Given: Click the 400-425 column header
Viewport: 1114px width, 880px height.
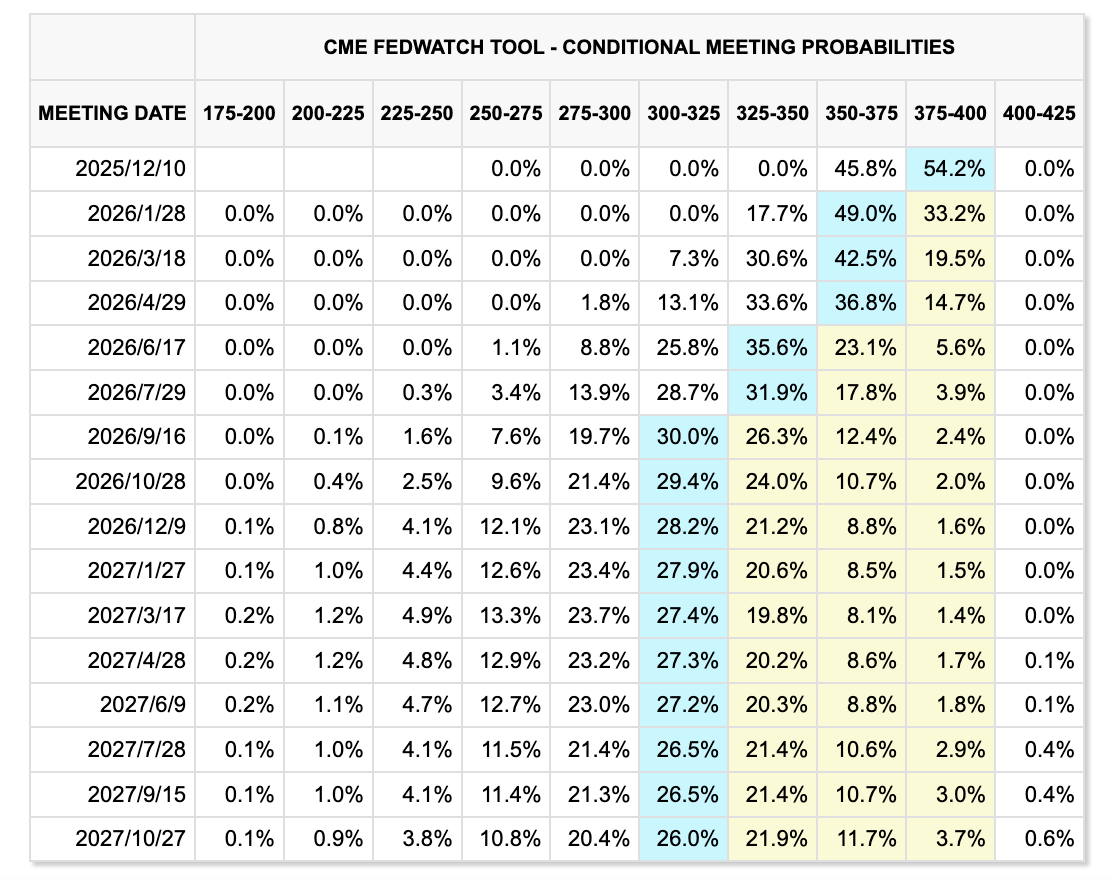Looking at the screenshot, I should click(1038, 113).
